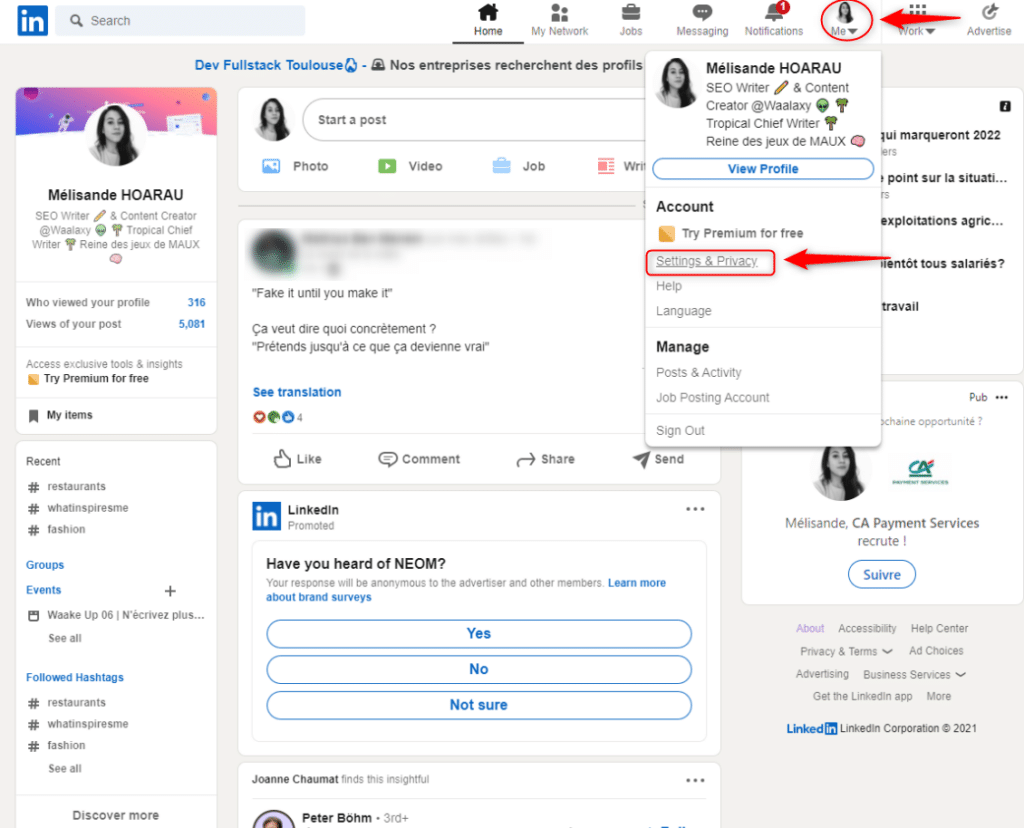The image size is (1024, 828).
Task: Open the Me dropdown menu
Action: tap(845, 18)
